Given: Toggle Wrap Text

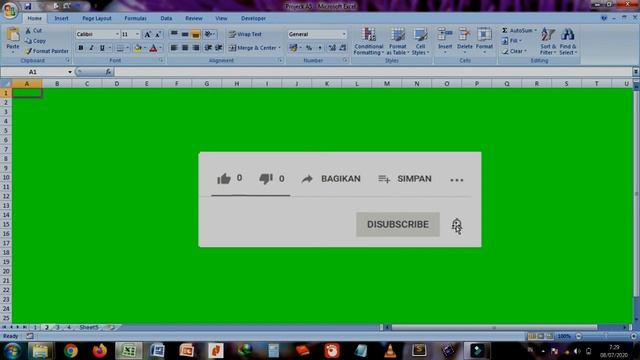Looking at the screenshot, I should tap(245, 34).
